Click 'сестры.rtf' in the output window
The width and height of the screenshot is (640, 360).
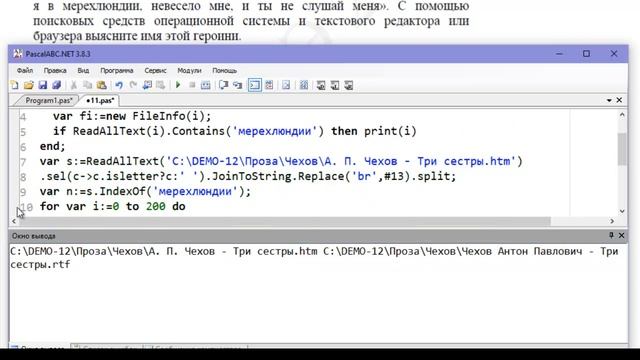(x=40, y=264)
